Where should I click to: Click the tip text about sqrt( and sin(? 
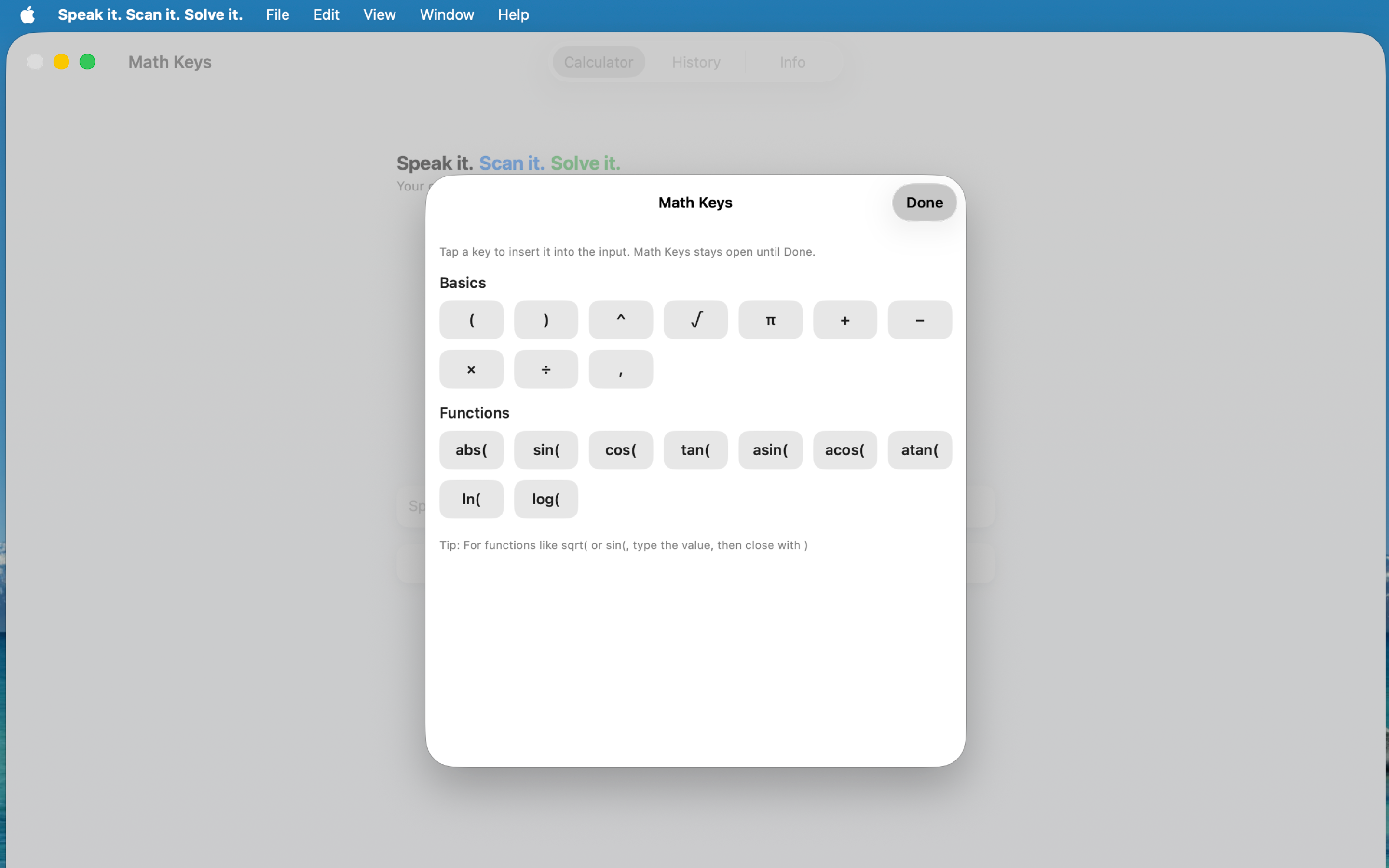point(623,545)
